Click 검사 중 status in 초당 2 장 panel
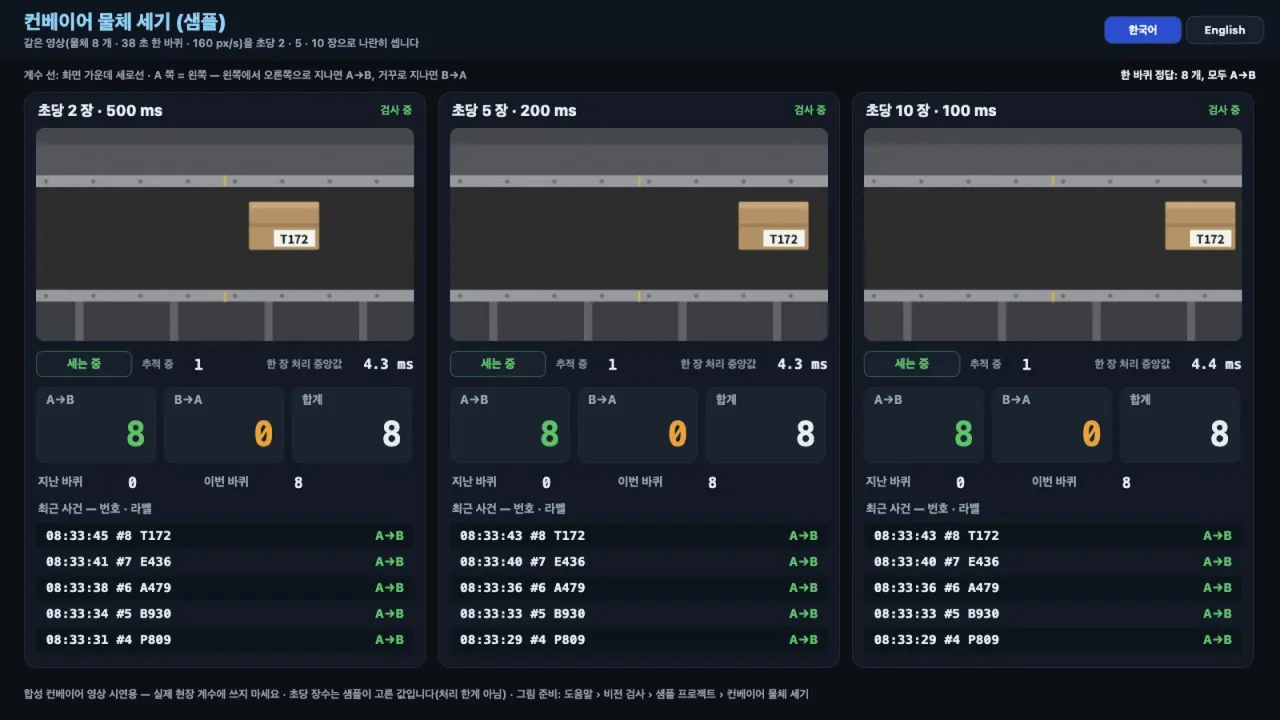This screenshot has width=1280, height=720. click(396, 110)
